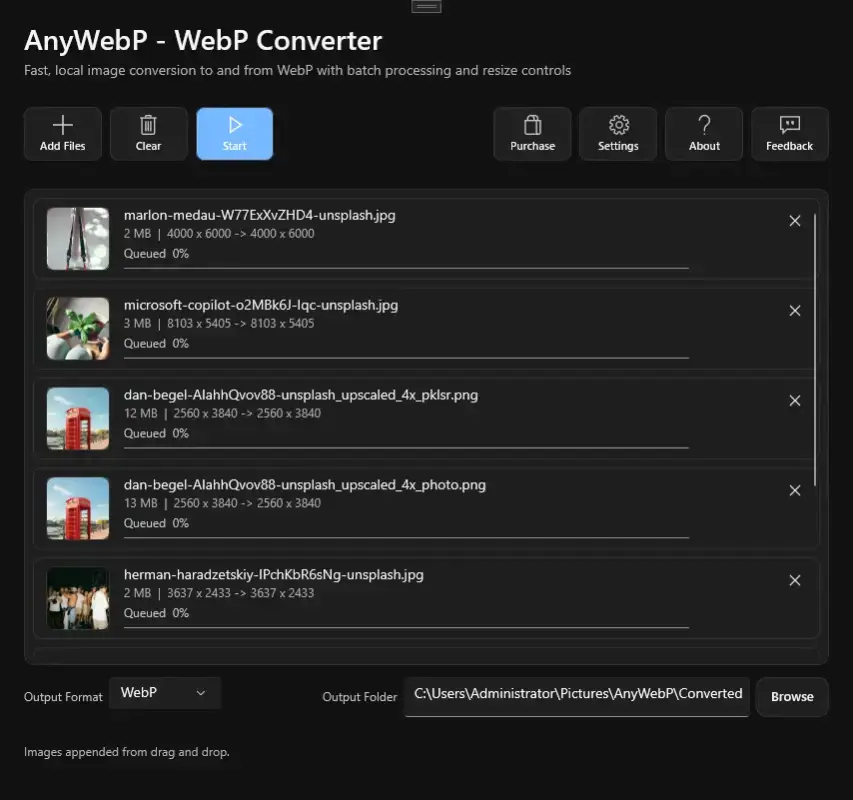Start the conversion with play button

(234, 134)
